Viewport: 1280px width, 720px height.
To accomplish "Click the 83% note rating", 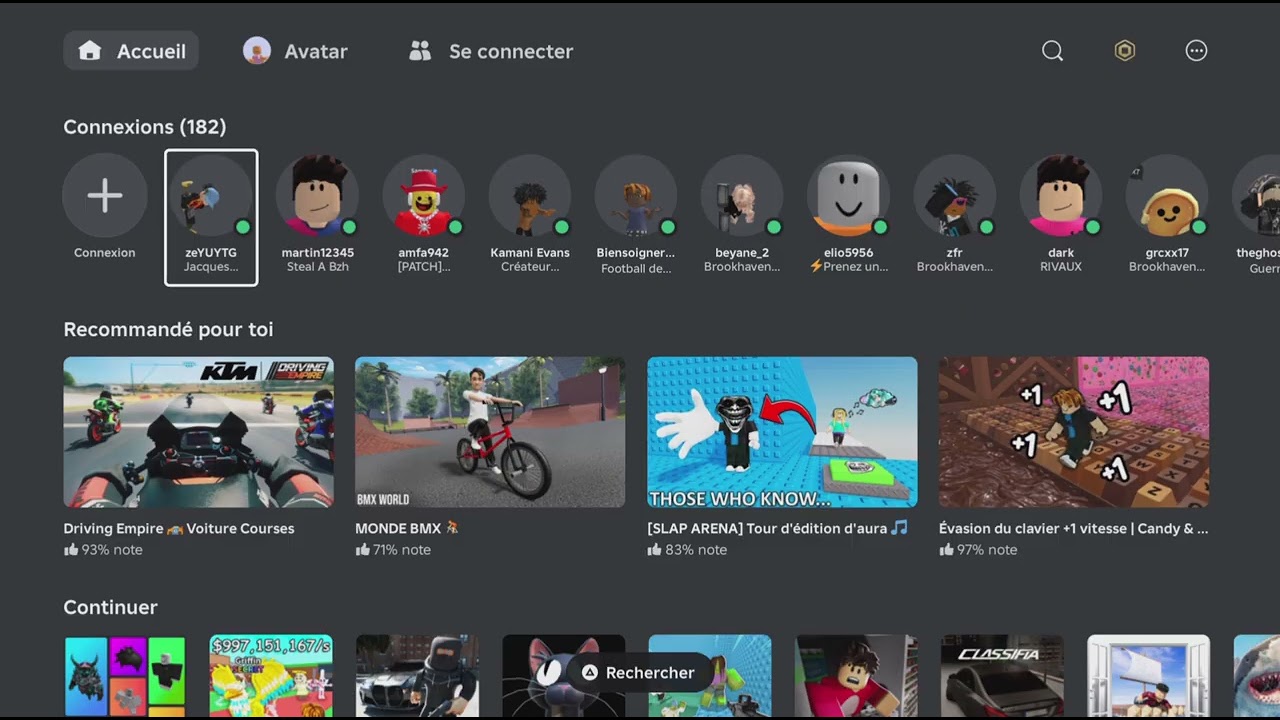I will pos(687,550).
